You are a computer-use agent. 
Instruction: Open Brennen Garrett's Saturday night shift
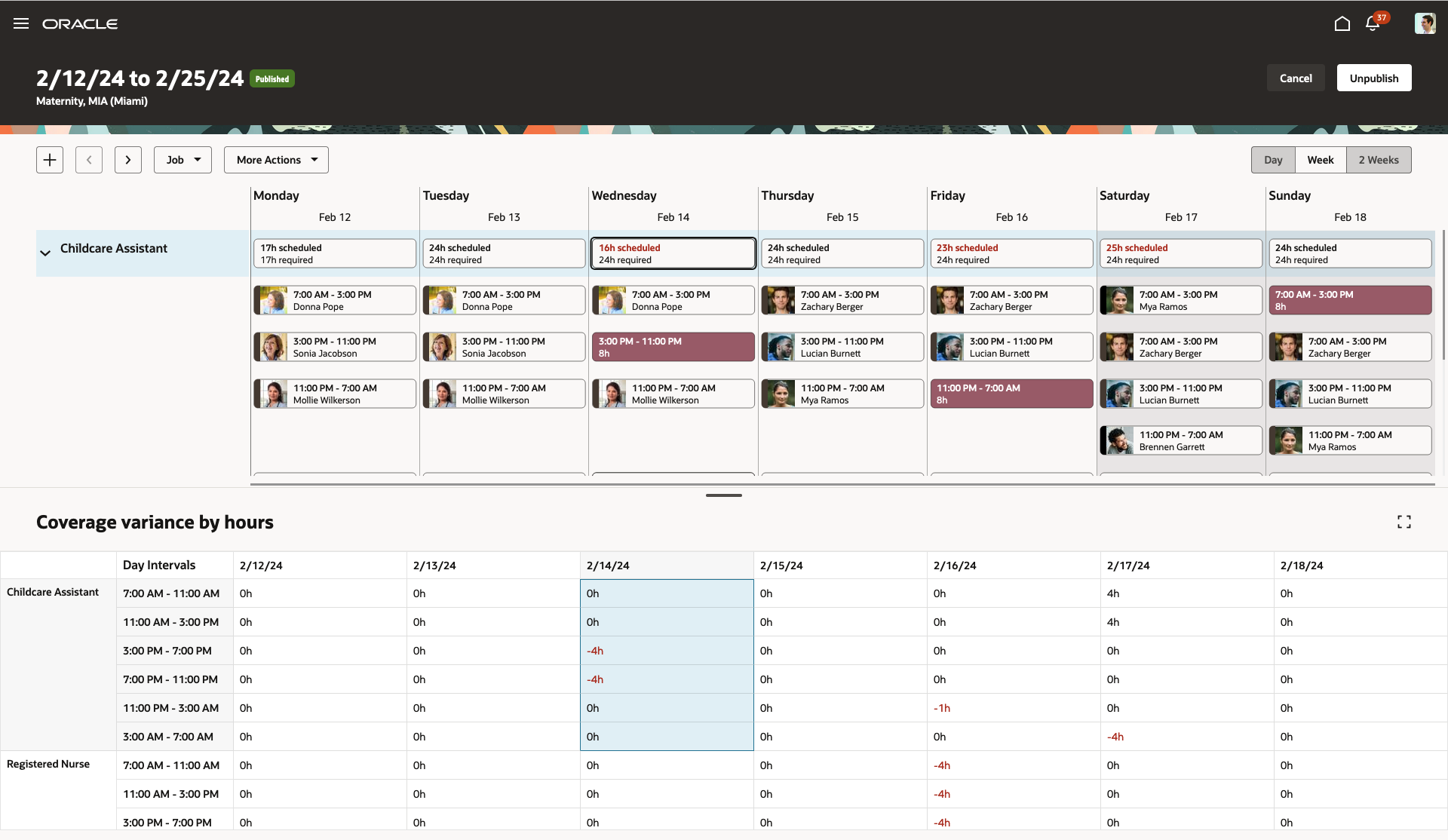(x=1180, y=440)
